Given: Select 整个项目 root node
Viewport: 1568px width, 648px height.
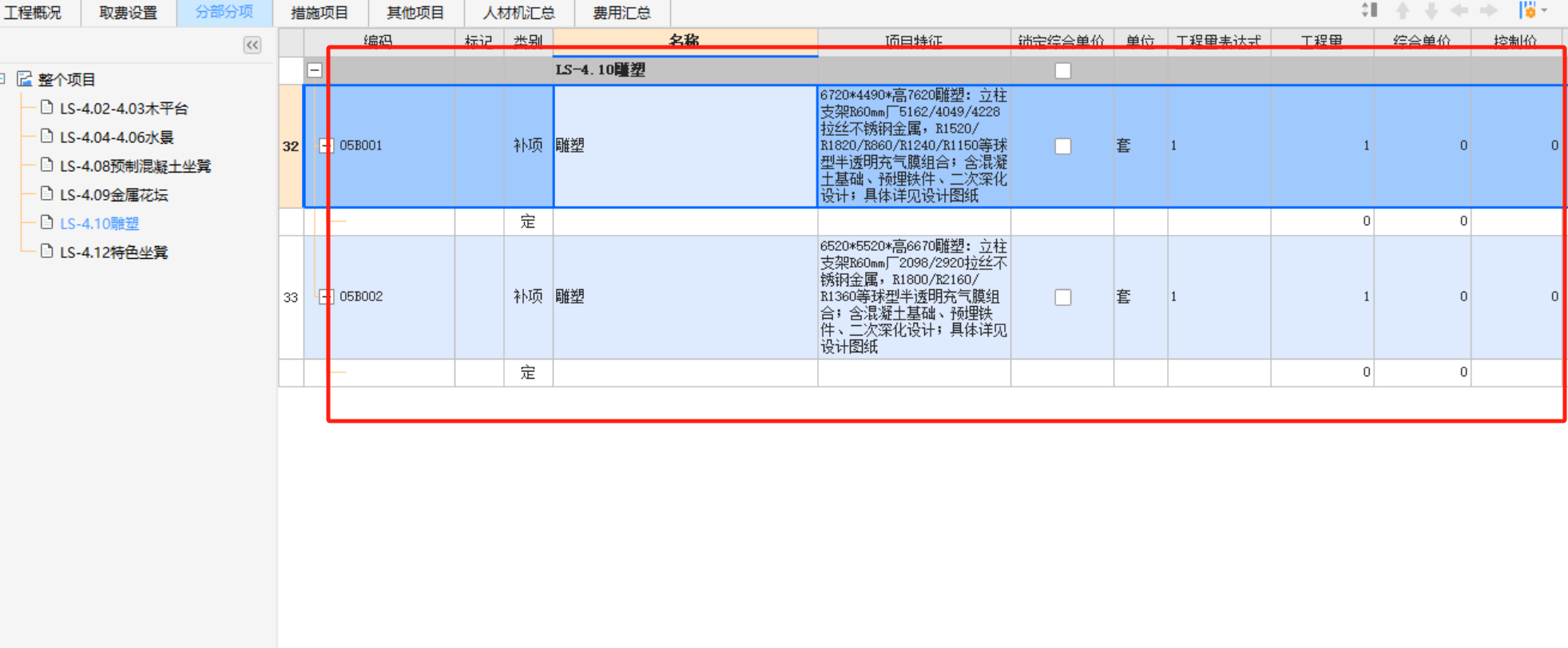Looking at the screenshot, I should [x=66, y=79].
